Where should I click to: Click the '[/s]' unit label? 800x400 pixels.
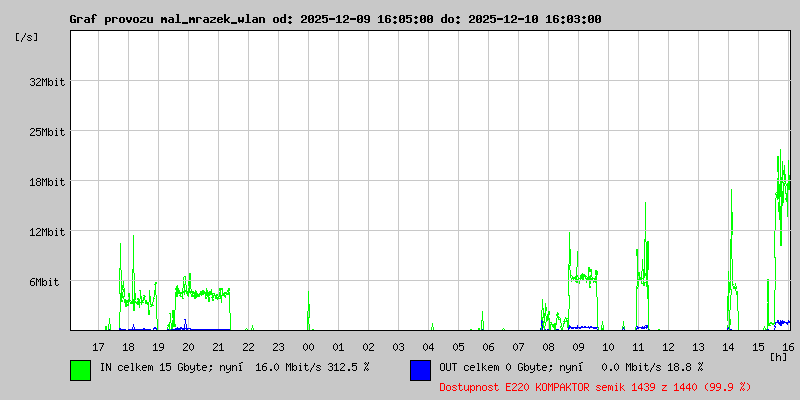(27, 37)
